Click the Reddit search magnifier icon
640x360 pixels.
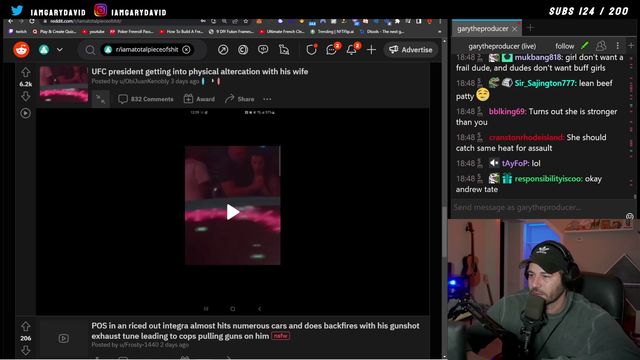[90, 50]
